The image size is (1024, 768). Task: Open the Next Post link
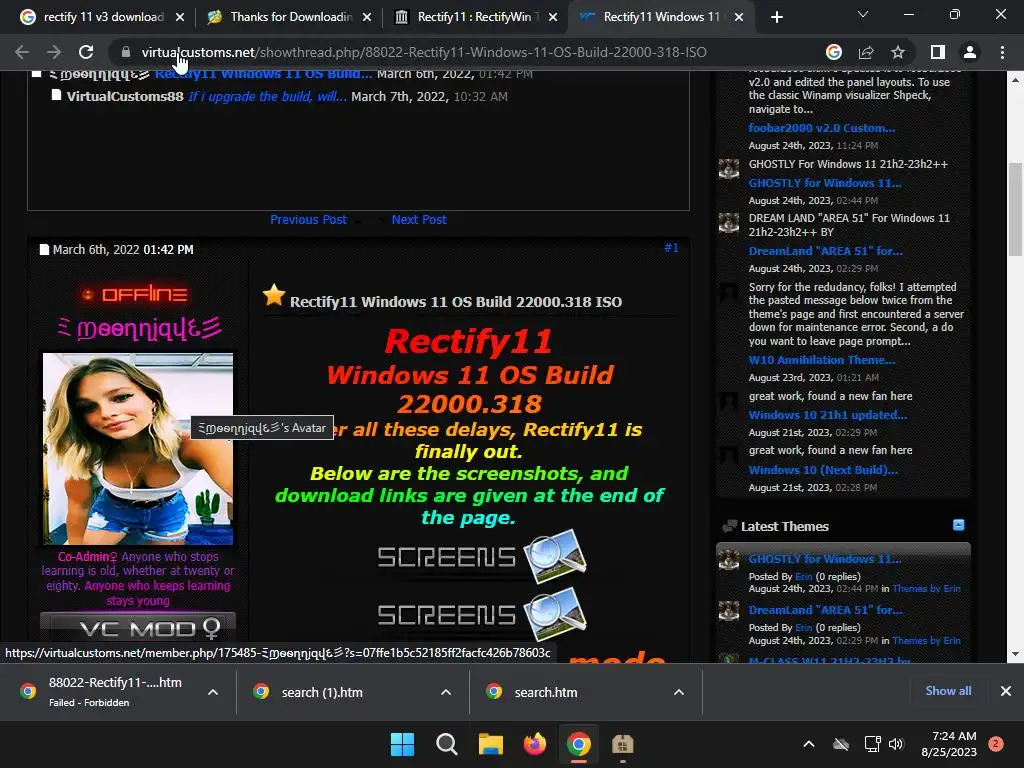coord(419,219)
